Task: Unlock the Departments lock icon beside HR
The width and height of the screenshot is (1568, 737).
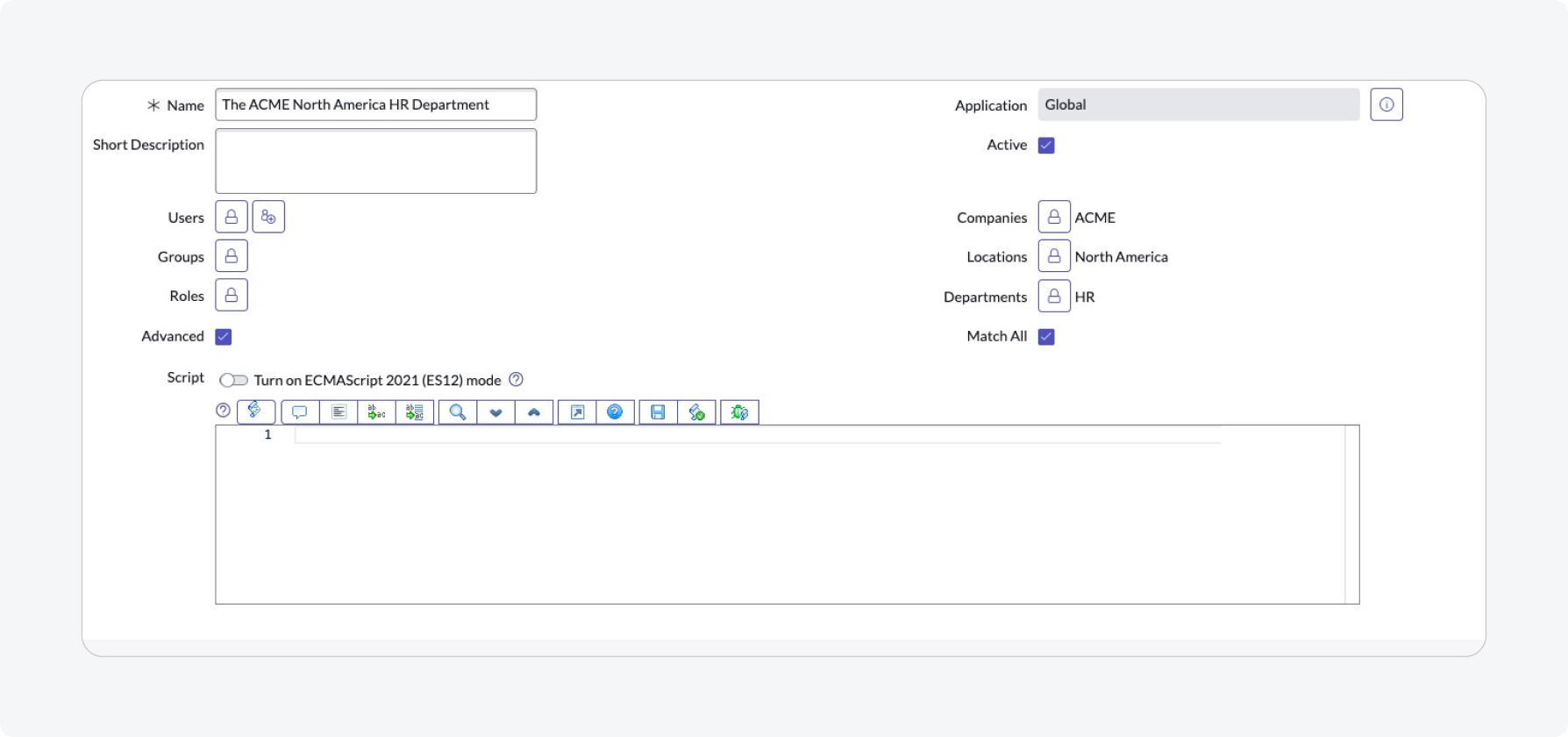Action: pyautogui.click(x=1054, y=297)
